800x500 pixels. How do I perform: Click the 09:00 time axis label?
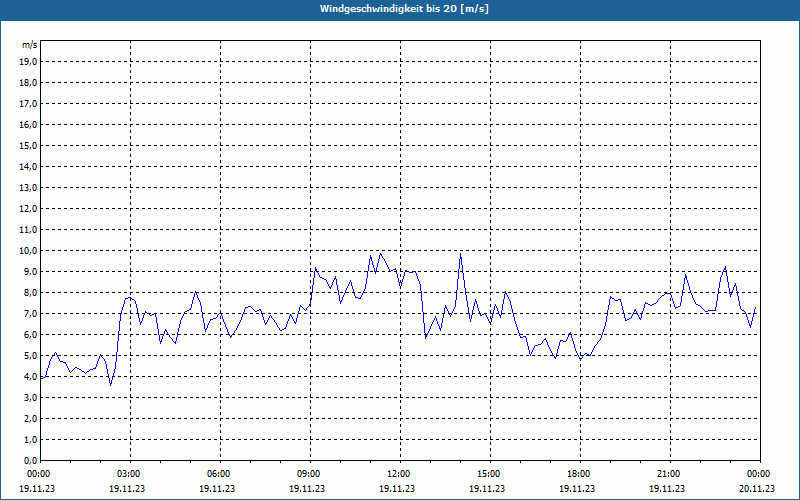(x=310, y=474)
